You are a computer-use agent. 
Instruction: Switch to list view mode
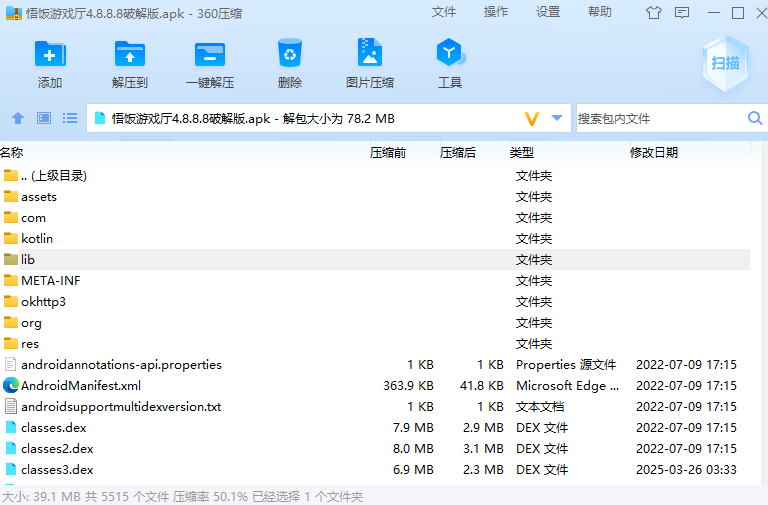pyautogui.click(x=70, y=118)
